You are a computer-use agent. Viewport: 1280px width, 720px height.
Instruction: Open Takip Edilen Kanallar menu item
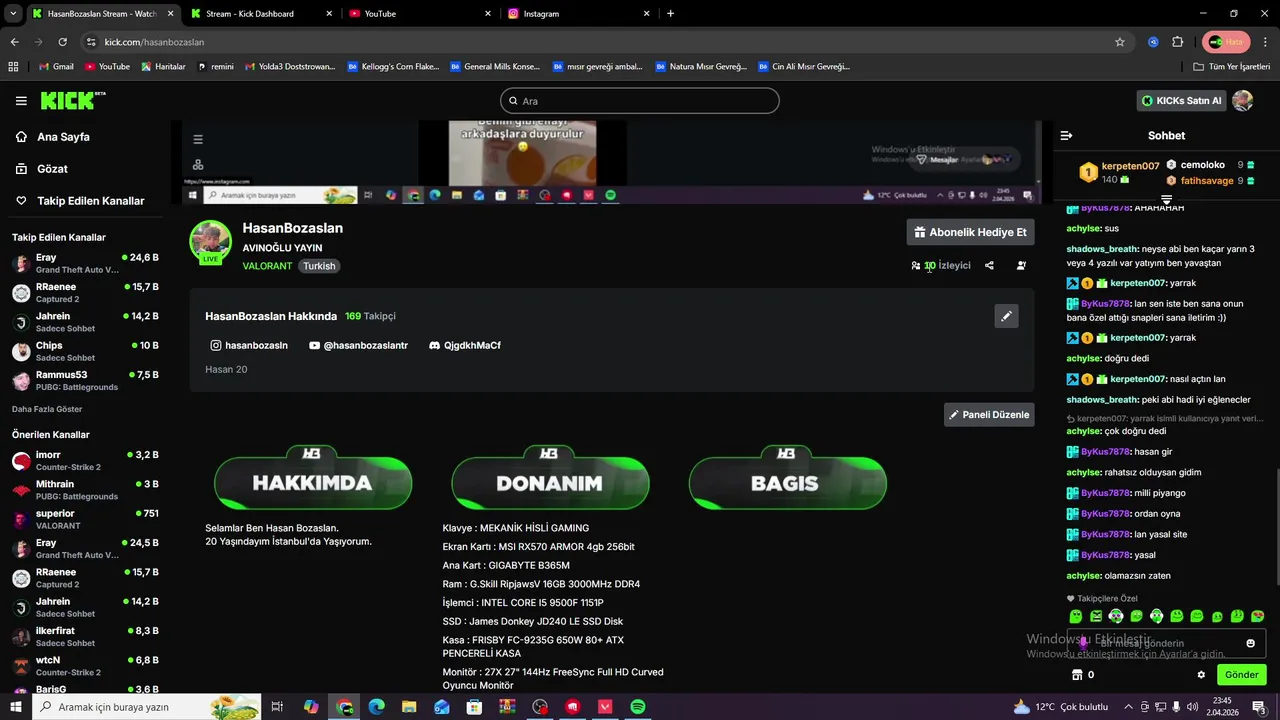click(x=80, y=201)
